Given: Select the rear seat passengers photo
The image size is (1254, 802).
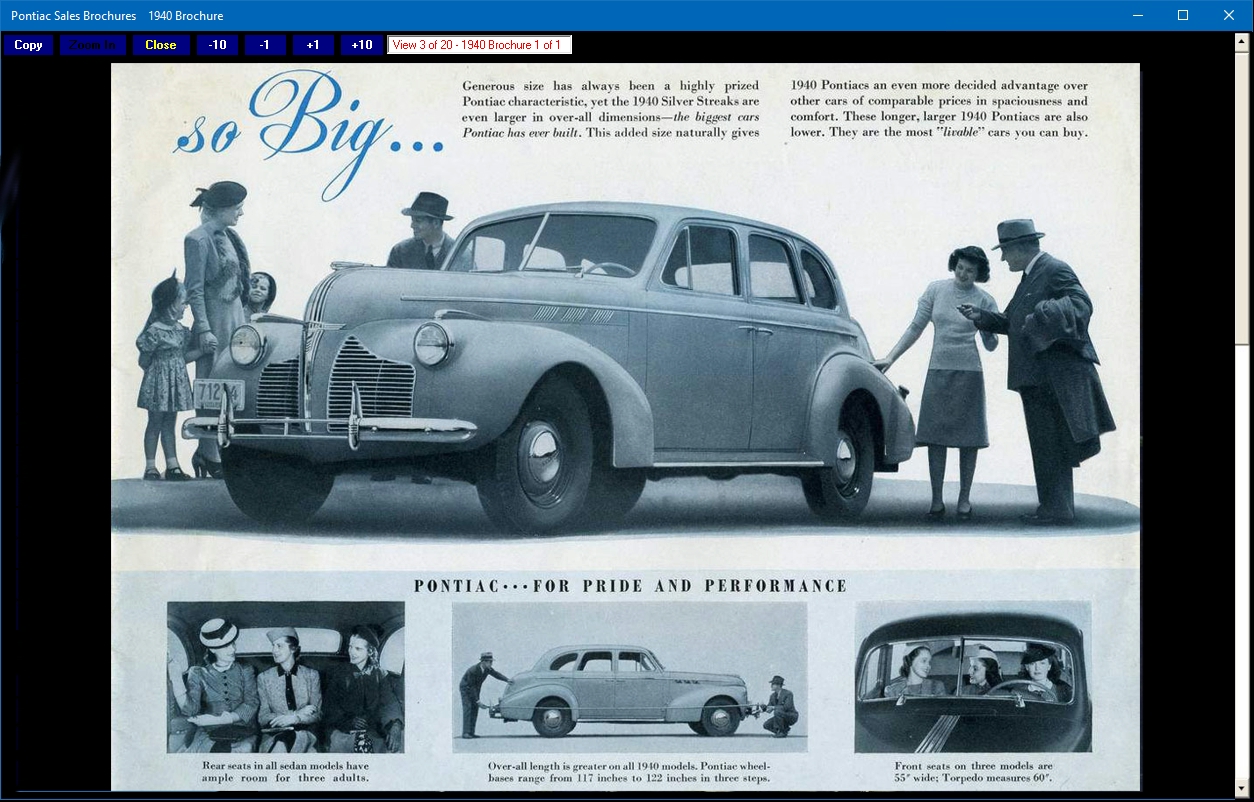Looking at the screenshot, I should click(286, 677).
